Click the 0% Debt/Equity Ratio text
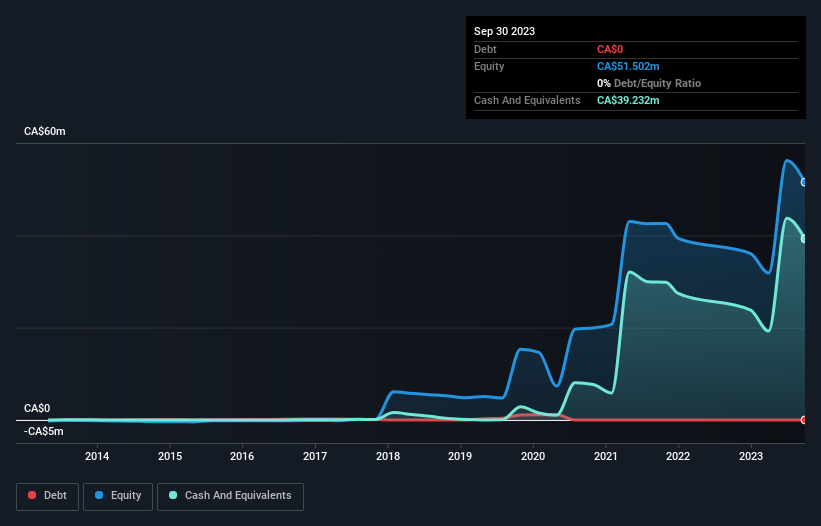Screen dimensions: 821x526 coord(649,83)
